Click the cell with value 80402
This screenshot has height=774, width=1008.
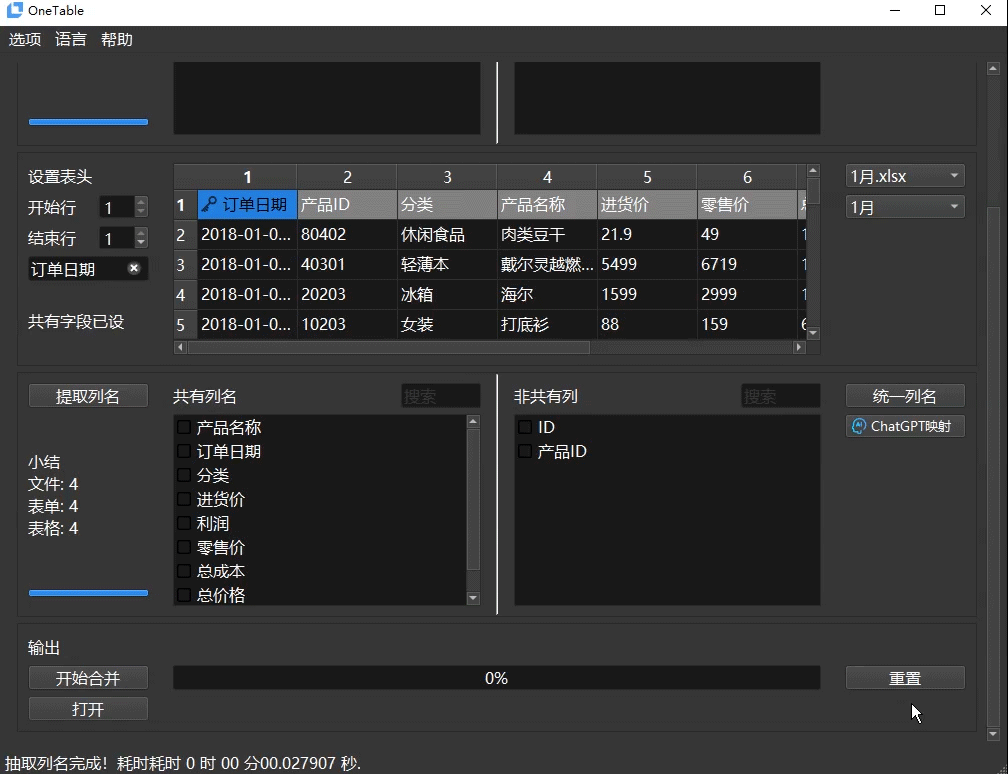[x=347, y=235]
